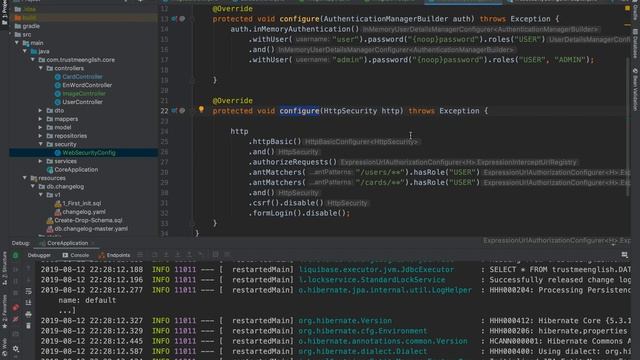The width and height of the screenshot is (640, 360).
Task: Open the Bean Validation tool window tab
Action: pyautogui.click(x=636, y=89)
